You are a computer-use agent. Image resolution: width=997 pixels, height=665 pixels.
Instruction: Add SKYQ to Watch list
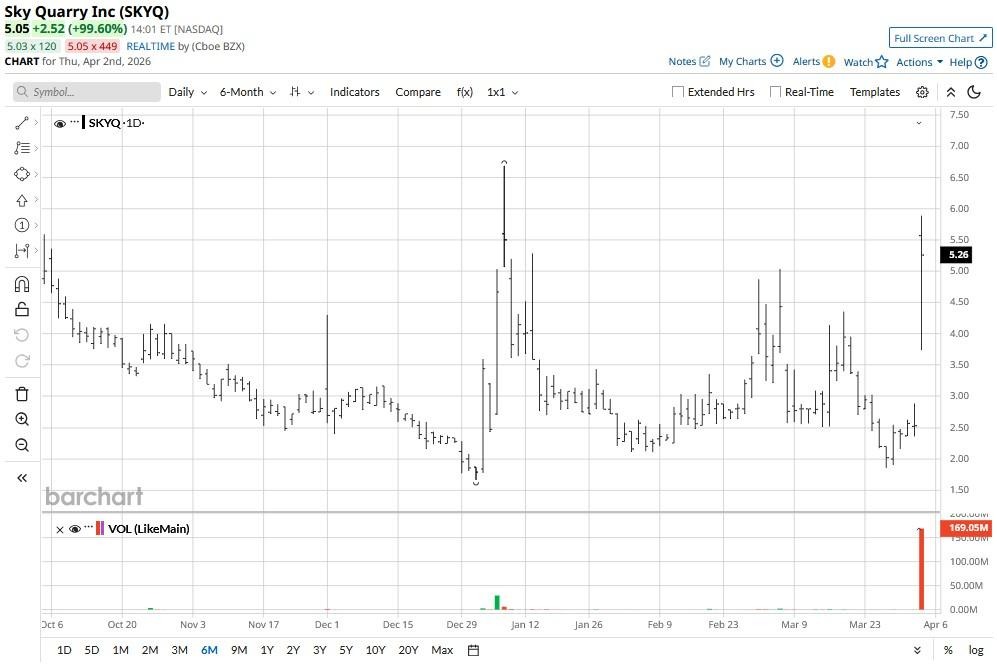click(x=865, y=62)
